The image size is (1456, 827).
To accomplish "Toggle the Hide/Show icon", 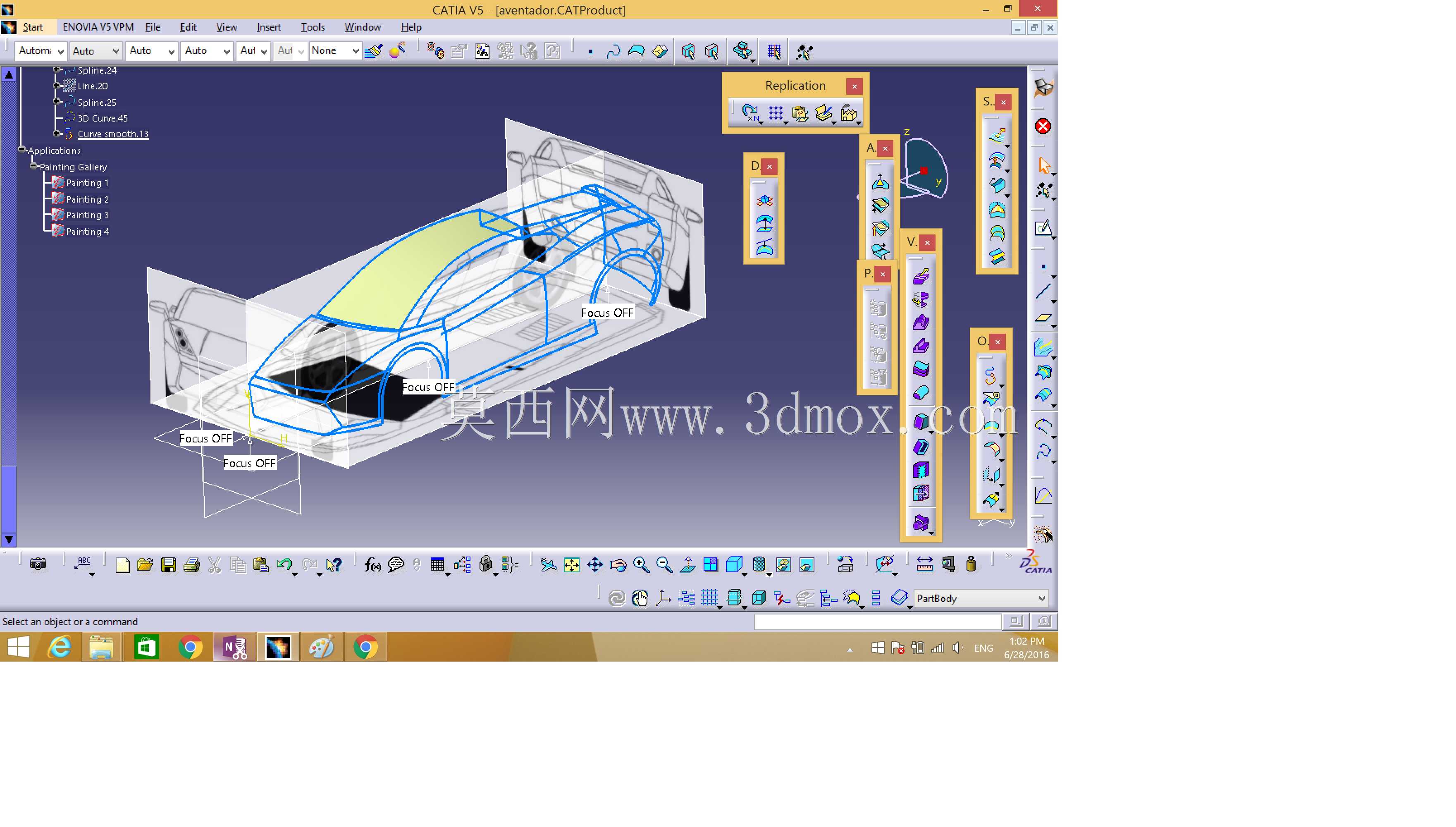I will [783, 564].
